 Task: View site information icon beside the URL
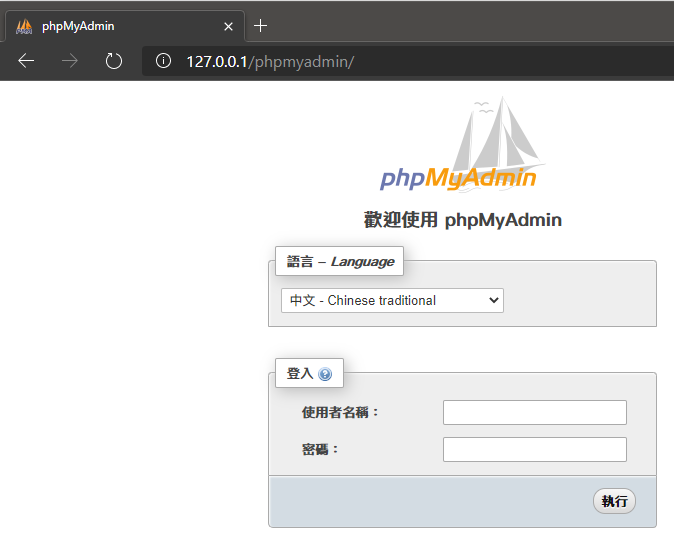pyautogui.click(x=164, y=61)
